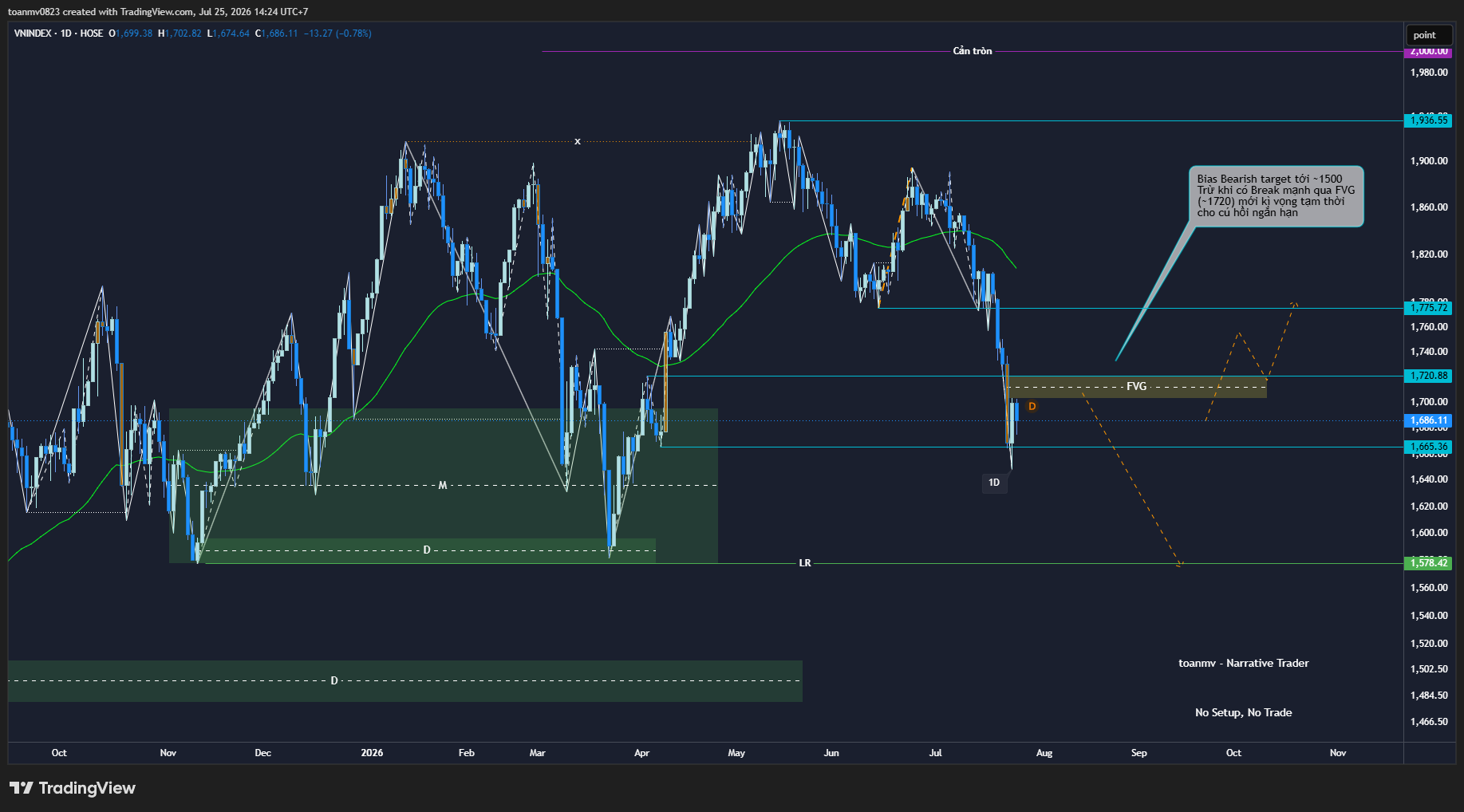Click the 1,720.88 price label

tap(1428, 376)
